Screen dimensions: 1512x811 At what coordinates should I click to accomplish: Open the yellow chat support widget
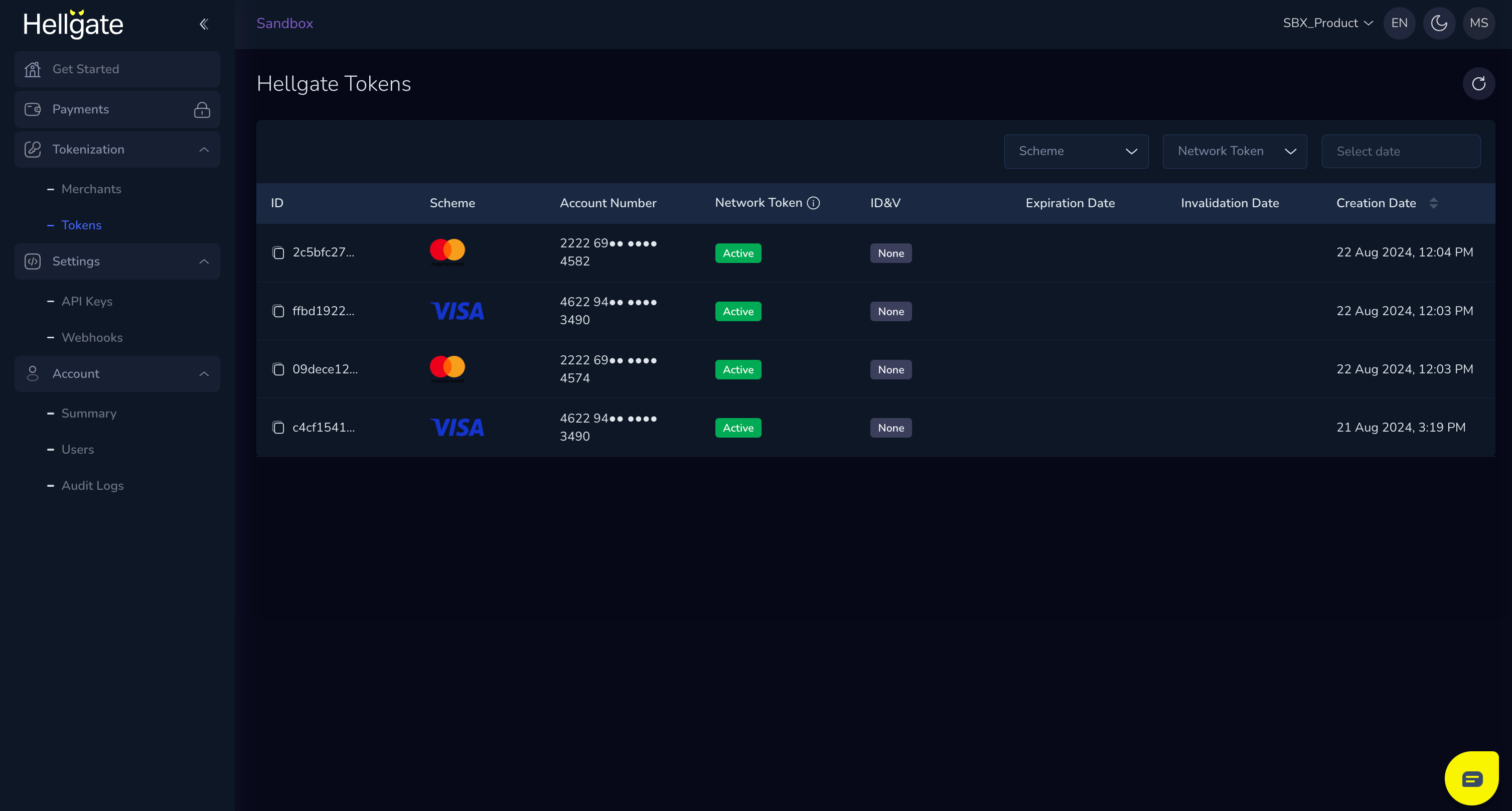click(1471, 778)
